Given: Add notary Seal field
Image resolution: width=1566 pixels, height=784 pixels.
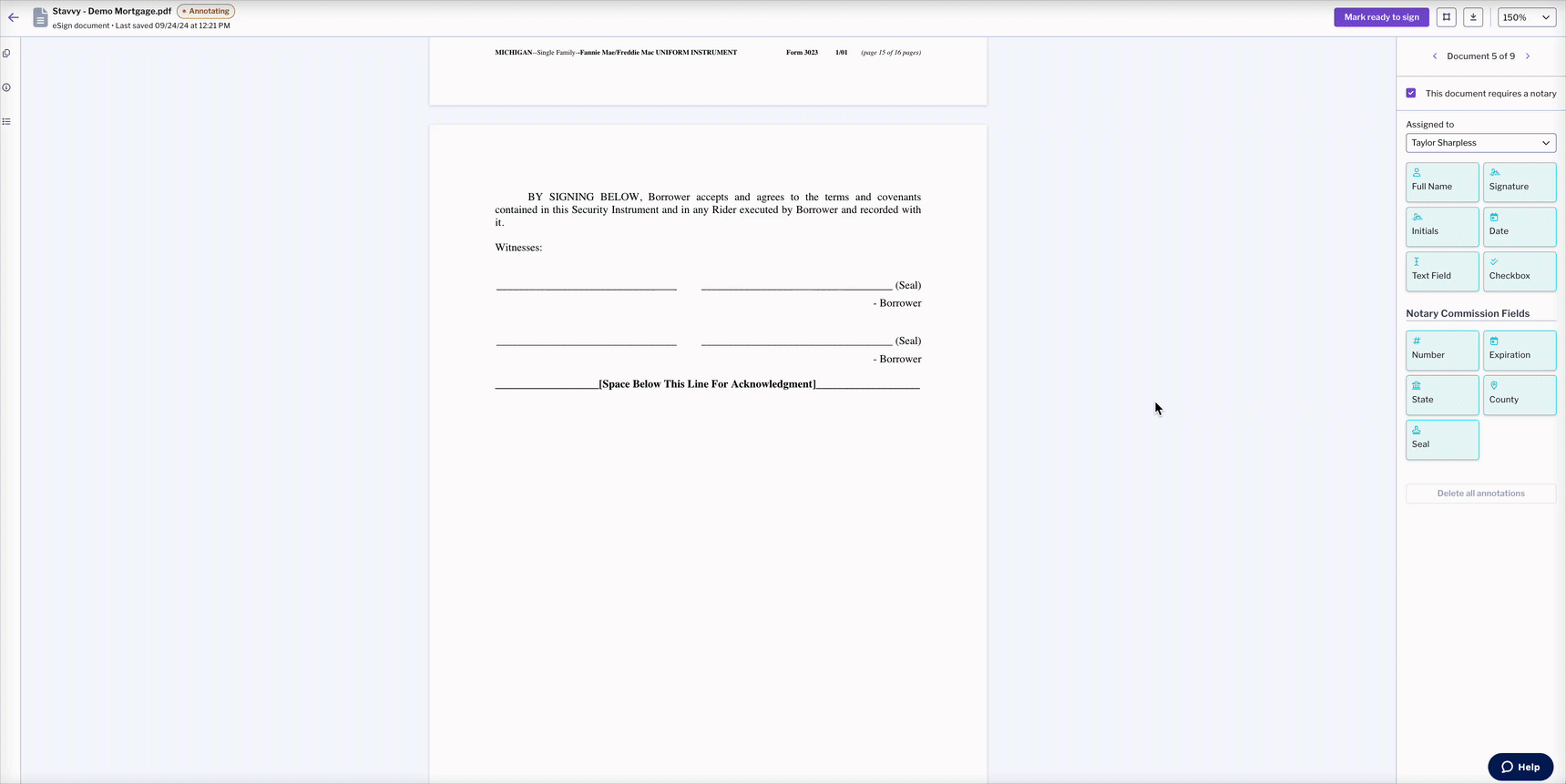Looking at the screenshot, I should [x=1442, y=440].
